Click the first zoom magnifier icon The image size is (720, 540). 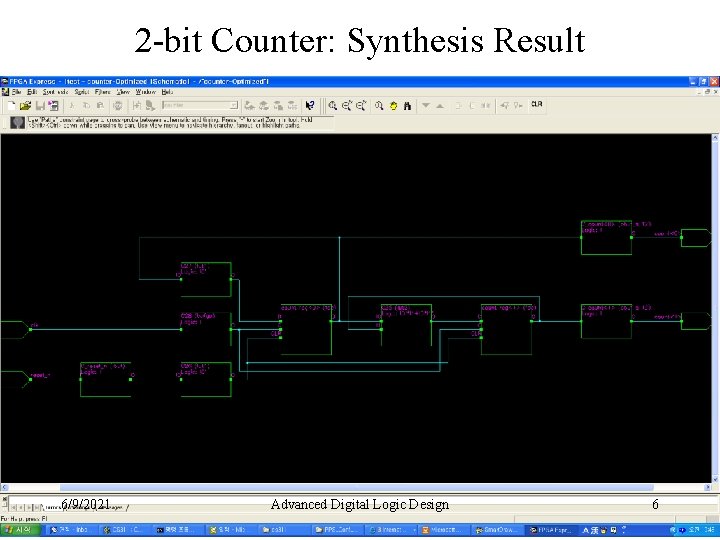tap(333, 106)
